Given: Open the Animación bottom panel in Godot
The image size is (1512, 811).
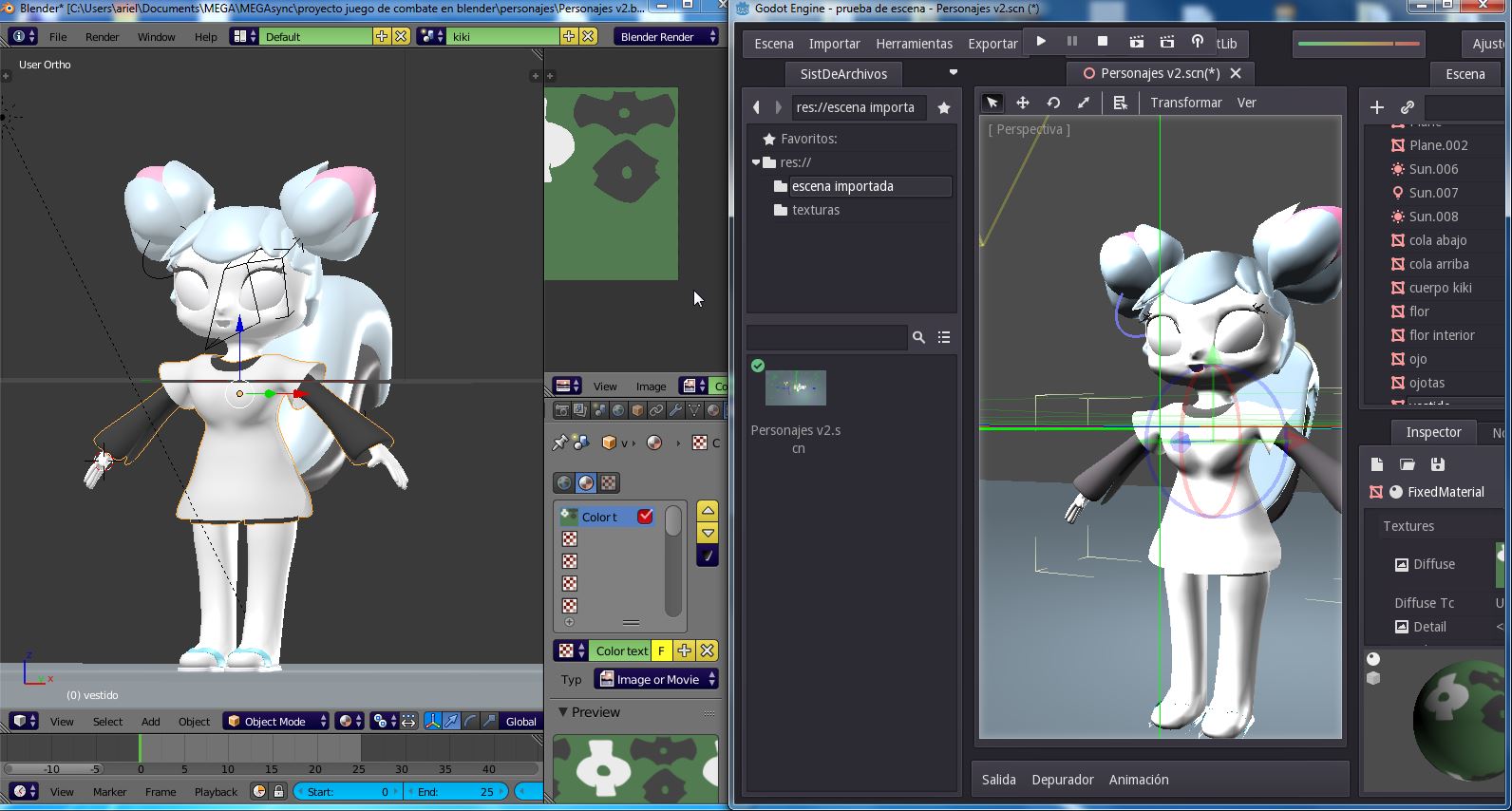Looking at the screenshot, I should (1139, 780).
